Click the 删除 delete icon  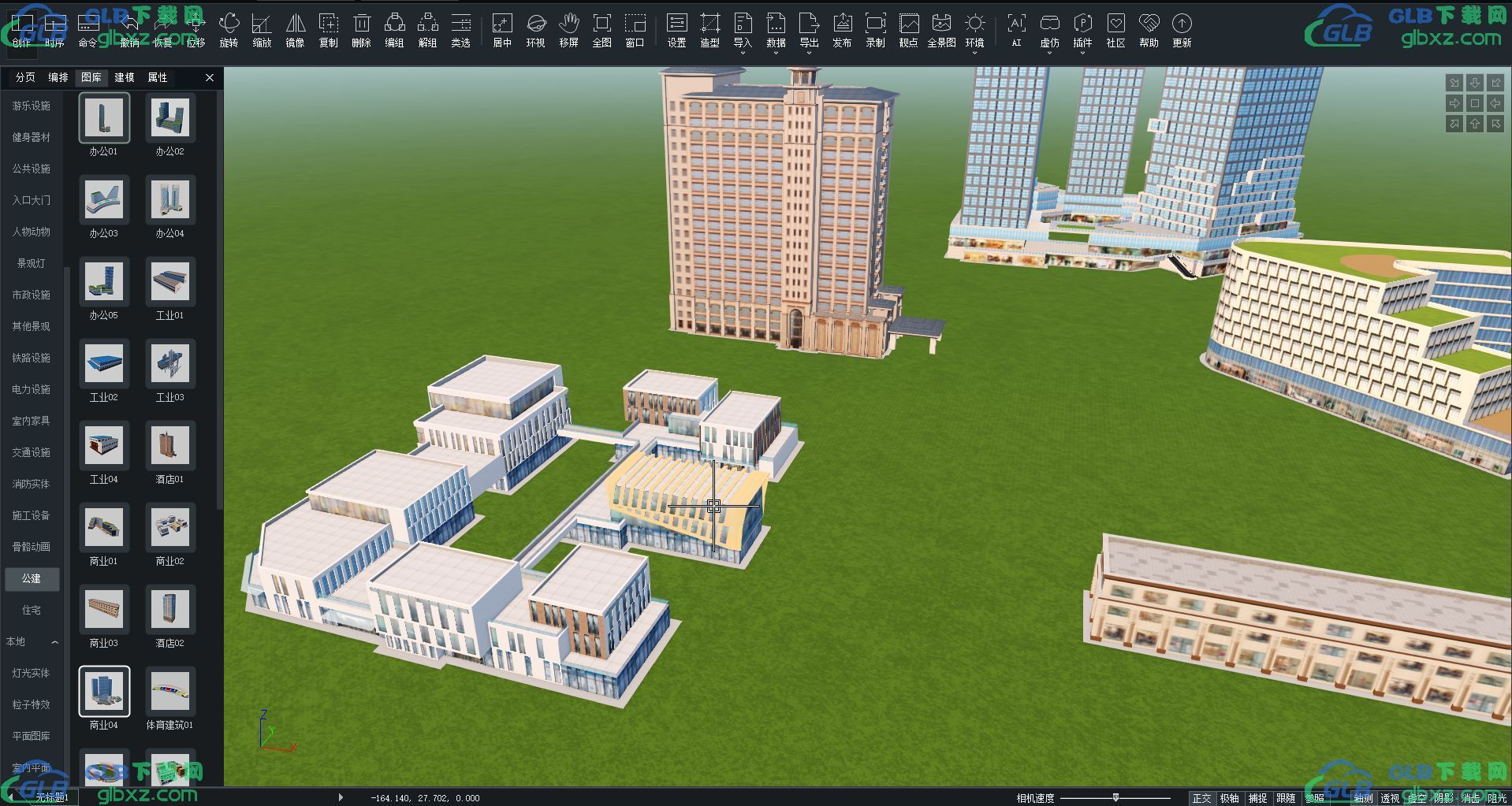(361, 31)
